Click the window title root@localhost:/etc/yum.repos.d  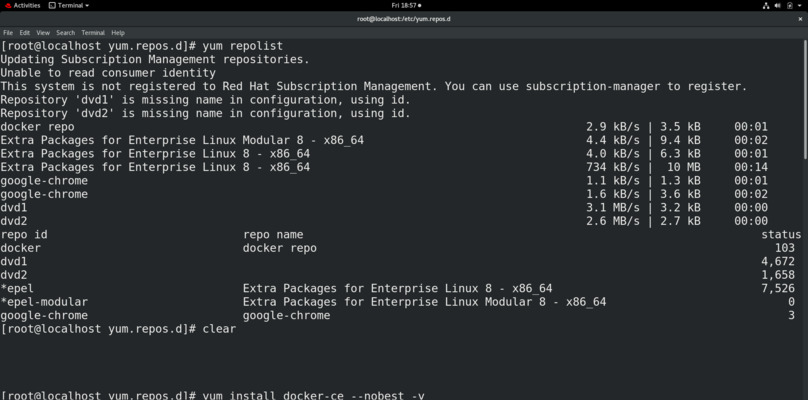pyautogui.click(x=403, y=19)
